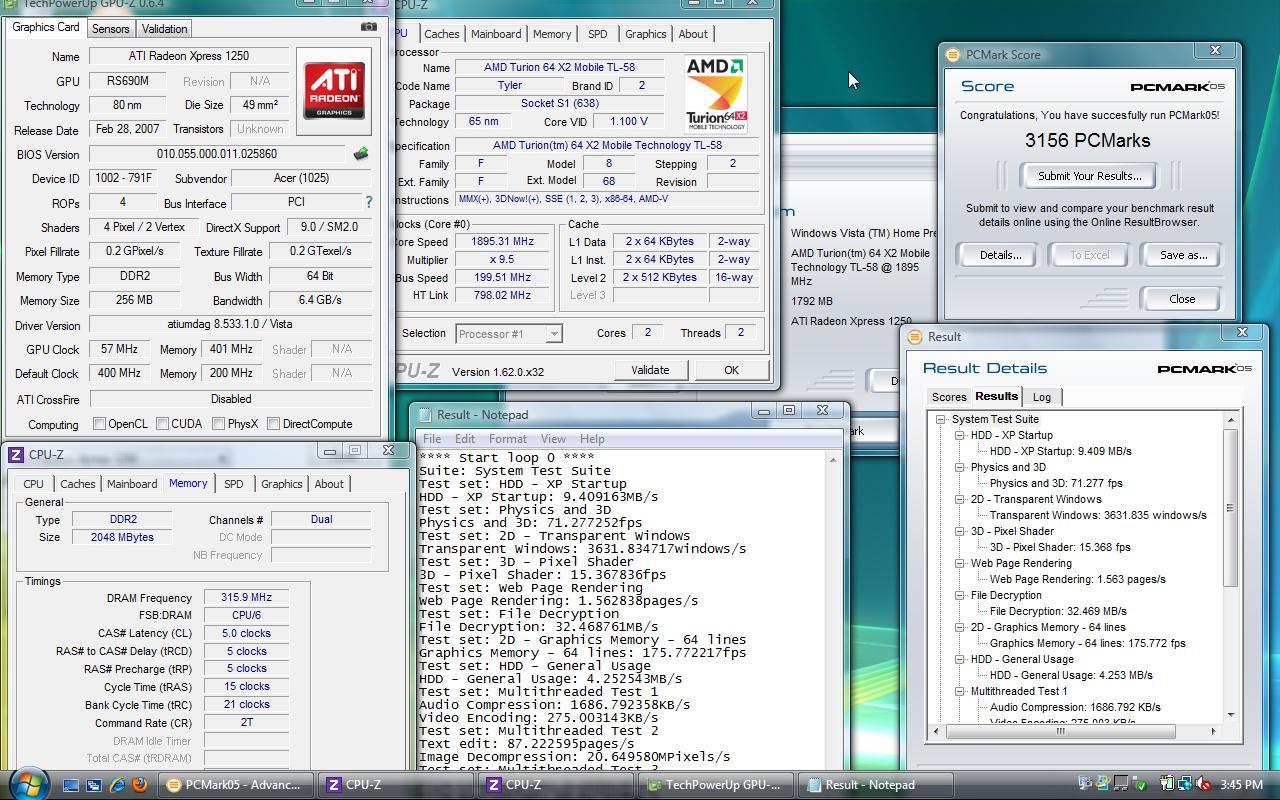The image size is (1280, 800).
Task: Click the BIOS save chip icon in GPU-Z
Action: [361, 154]
